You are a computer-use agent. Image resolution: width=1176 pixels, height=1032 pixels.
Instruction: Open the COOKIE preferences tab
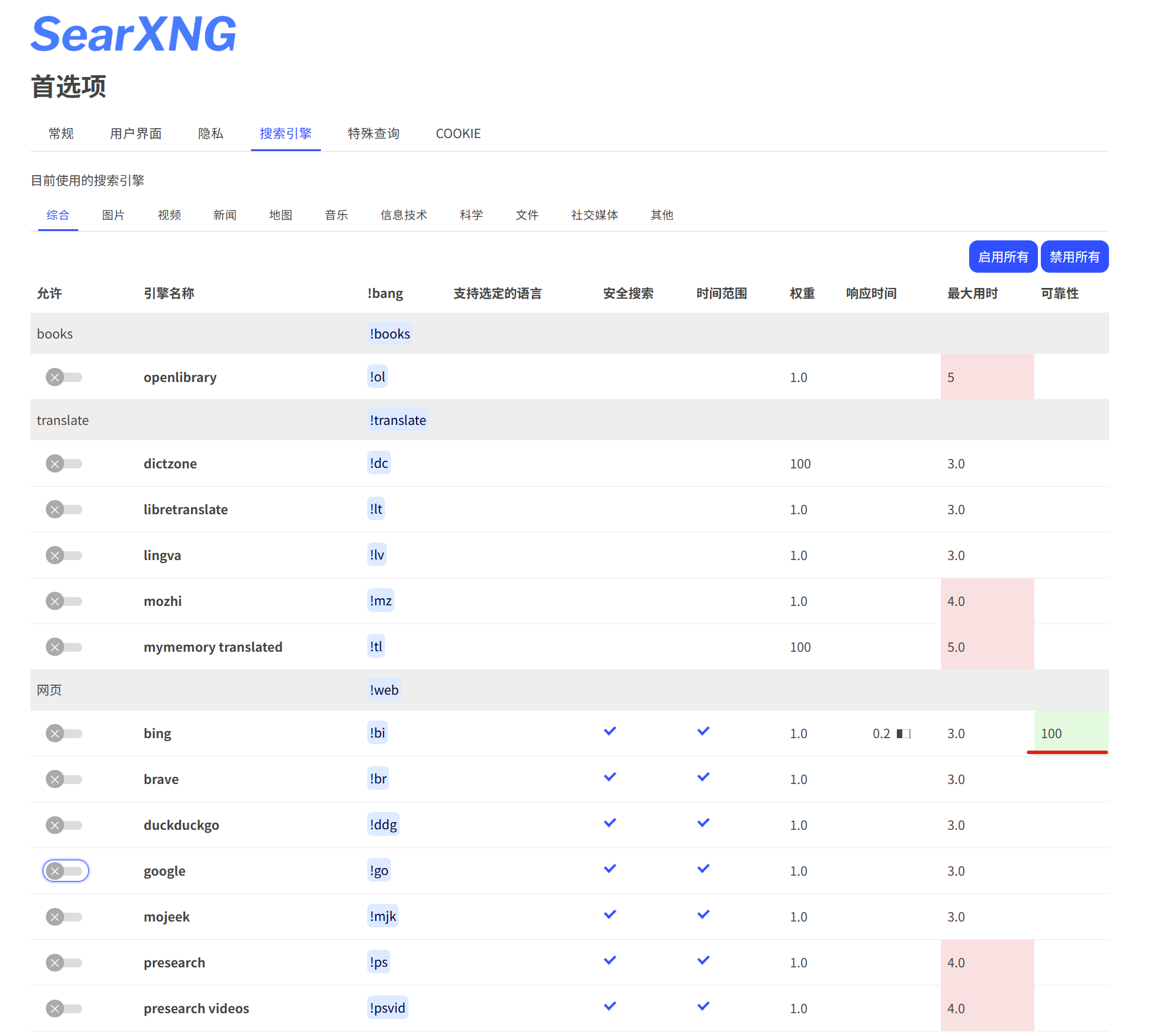click(x=458, y=134)
